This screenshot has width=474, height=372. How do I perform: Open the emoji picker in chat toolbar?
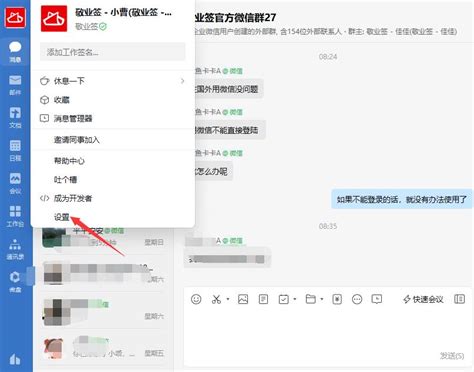tap(196, 299)
